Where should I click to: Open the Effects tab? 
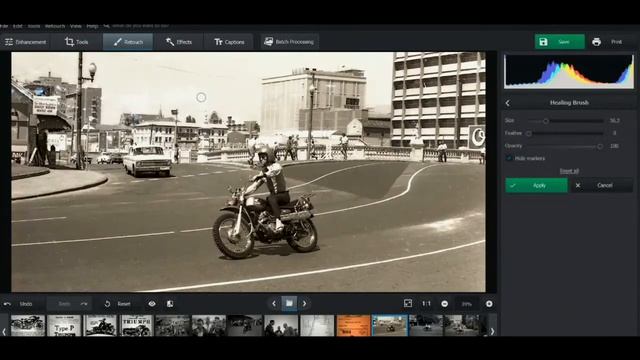point(179,42)
